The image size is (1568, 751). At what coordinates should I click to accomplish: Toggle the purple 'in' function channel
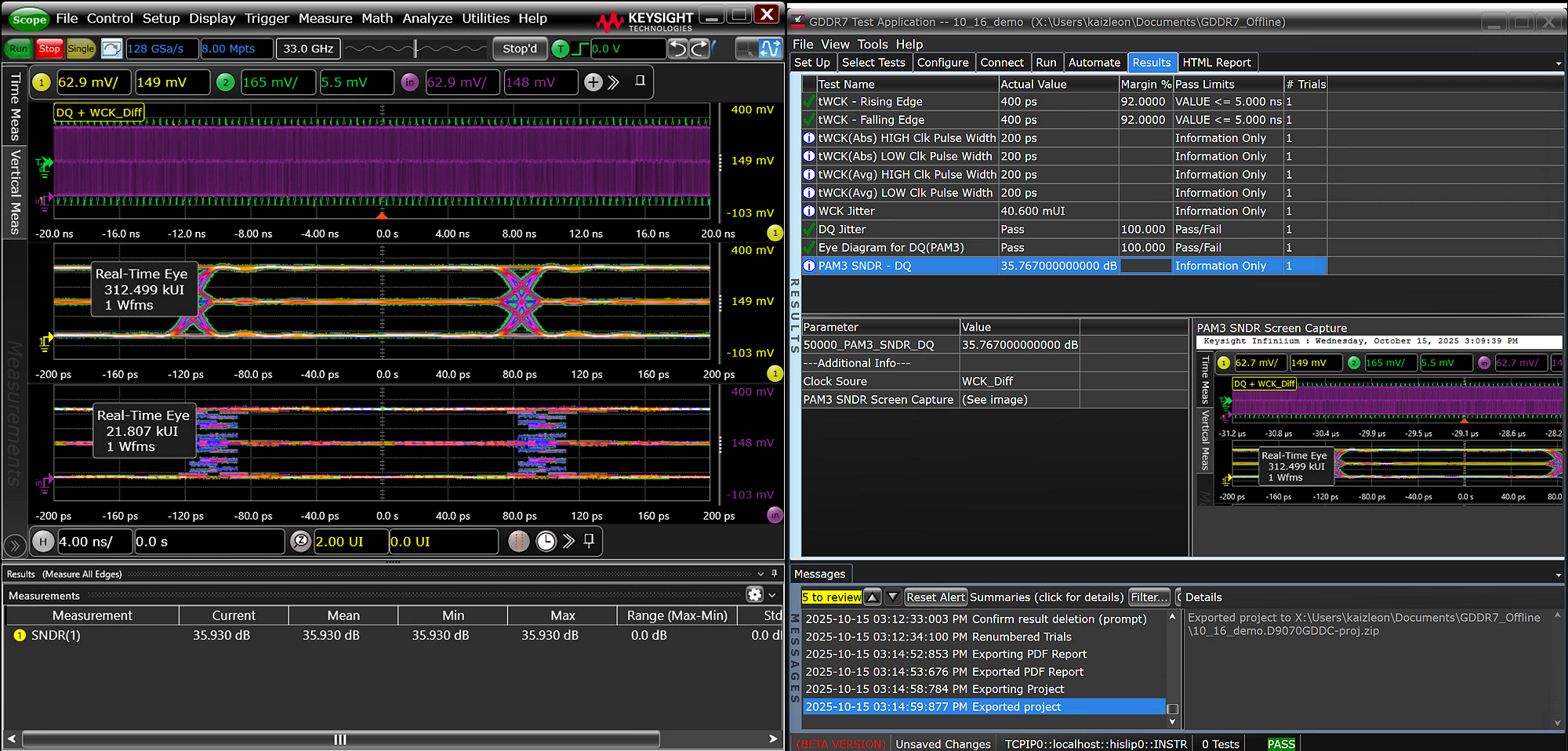tap(409, 82)
